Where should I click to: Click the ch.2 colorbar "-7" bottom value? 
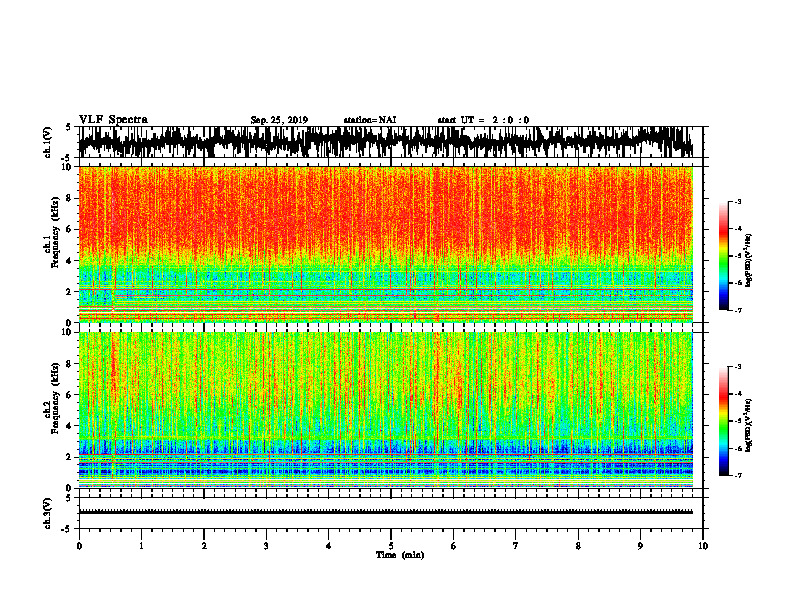737,475
